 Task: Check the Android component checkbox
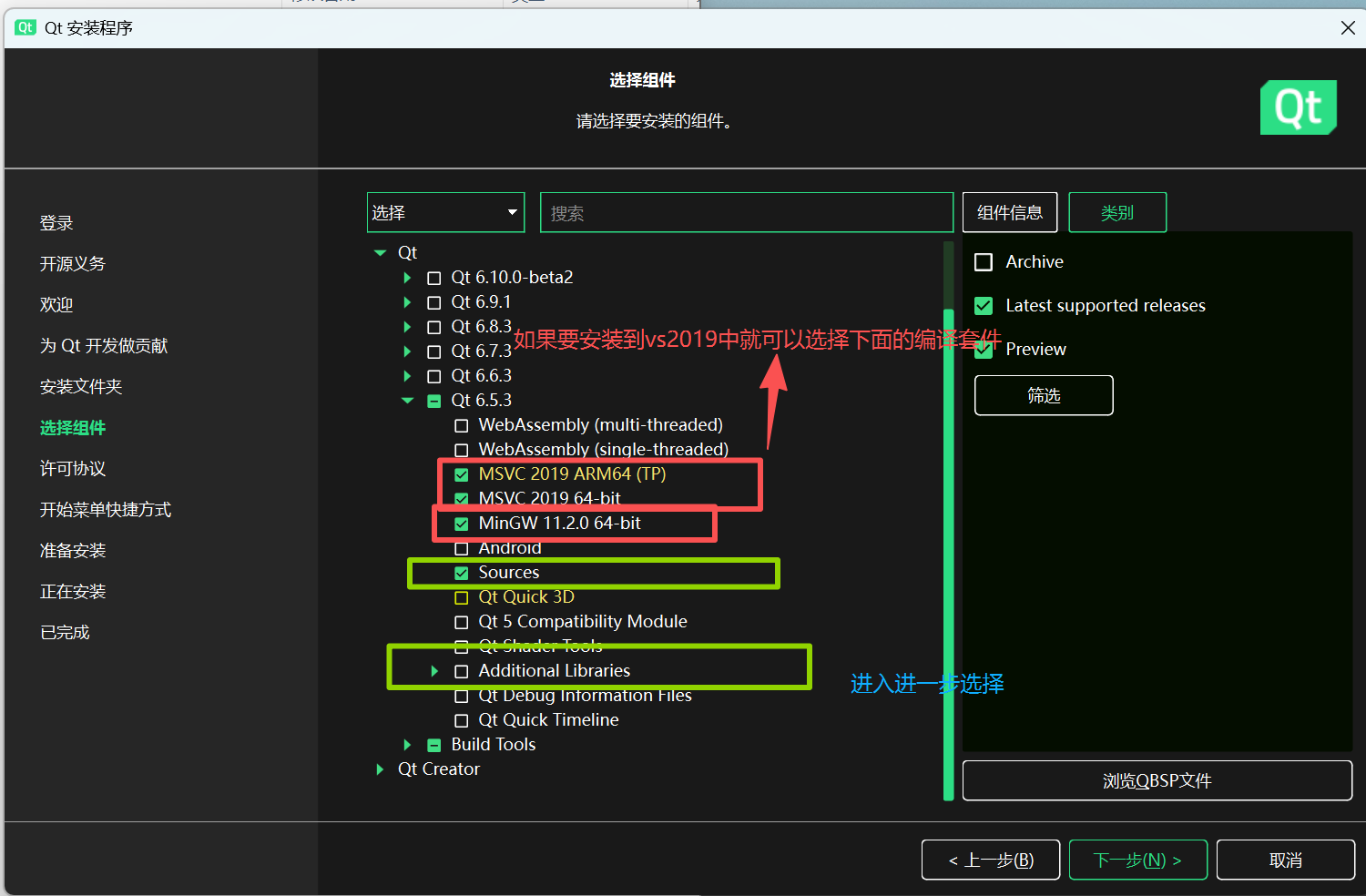pos(462,548)
